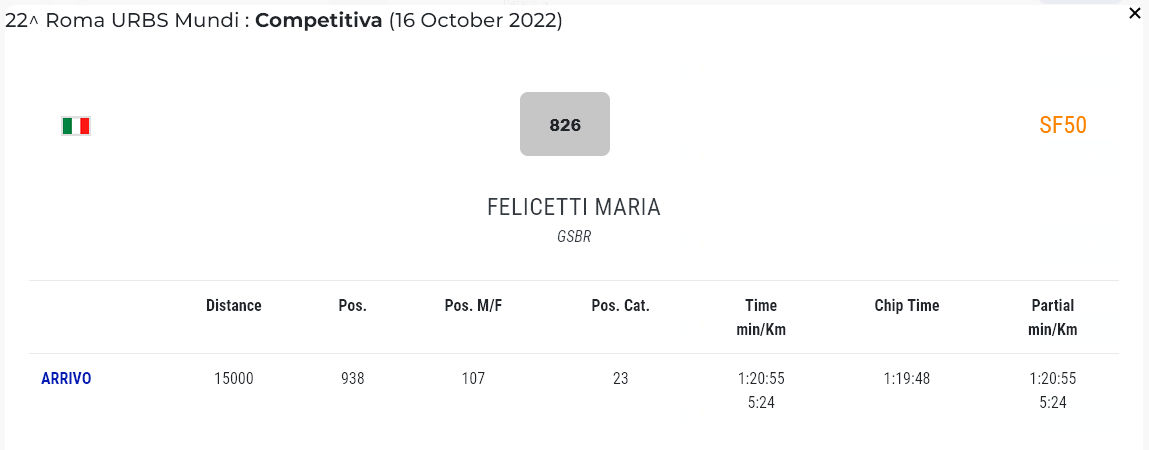Screen dimensions: 1149x450
Task: Click the gender position 107 value
Action: [x=473, y=378]
